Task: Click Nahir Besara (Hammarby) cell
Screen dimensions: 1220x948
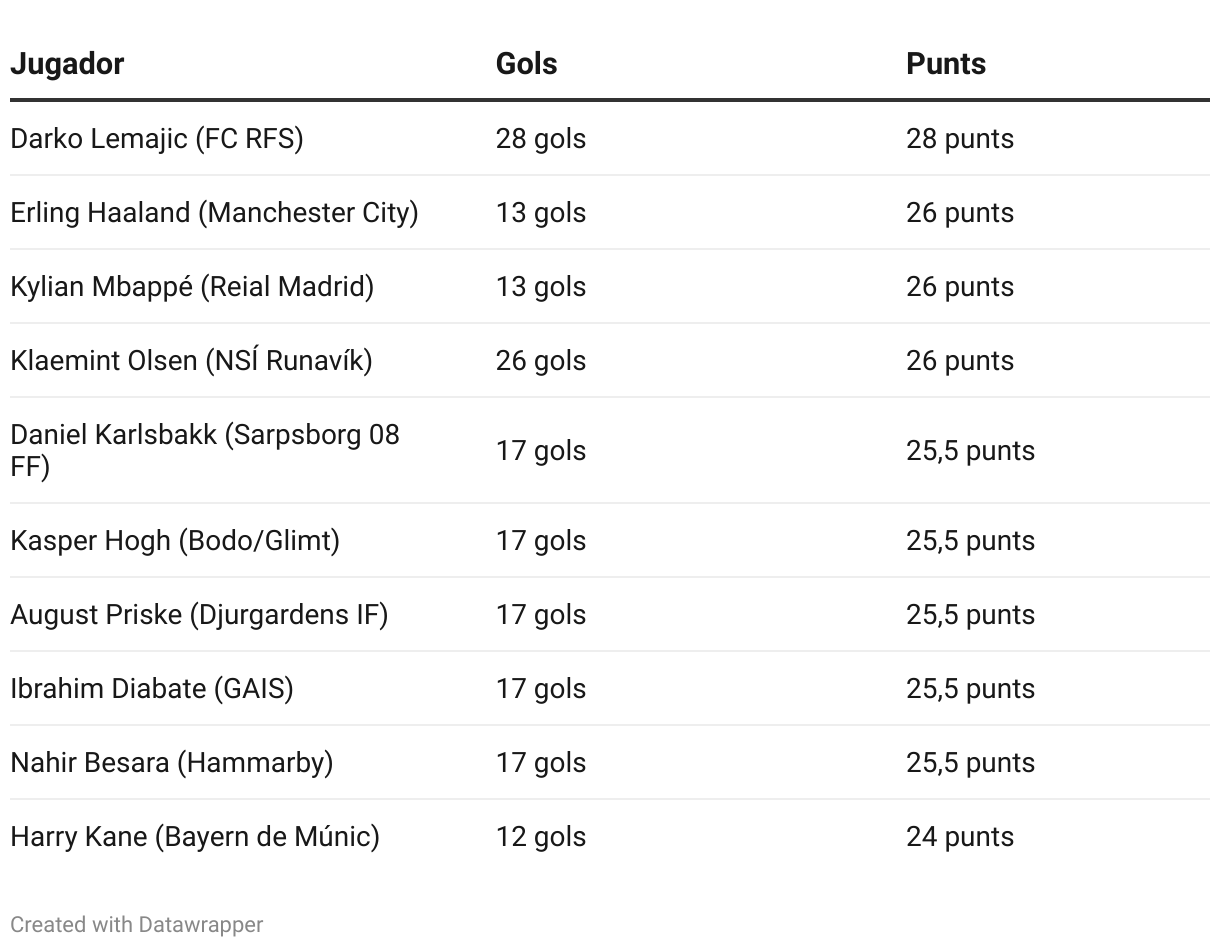Action: click(x=172, y=763)
